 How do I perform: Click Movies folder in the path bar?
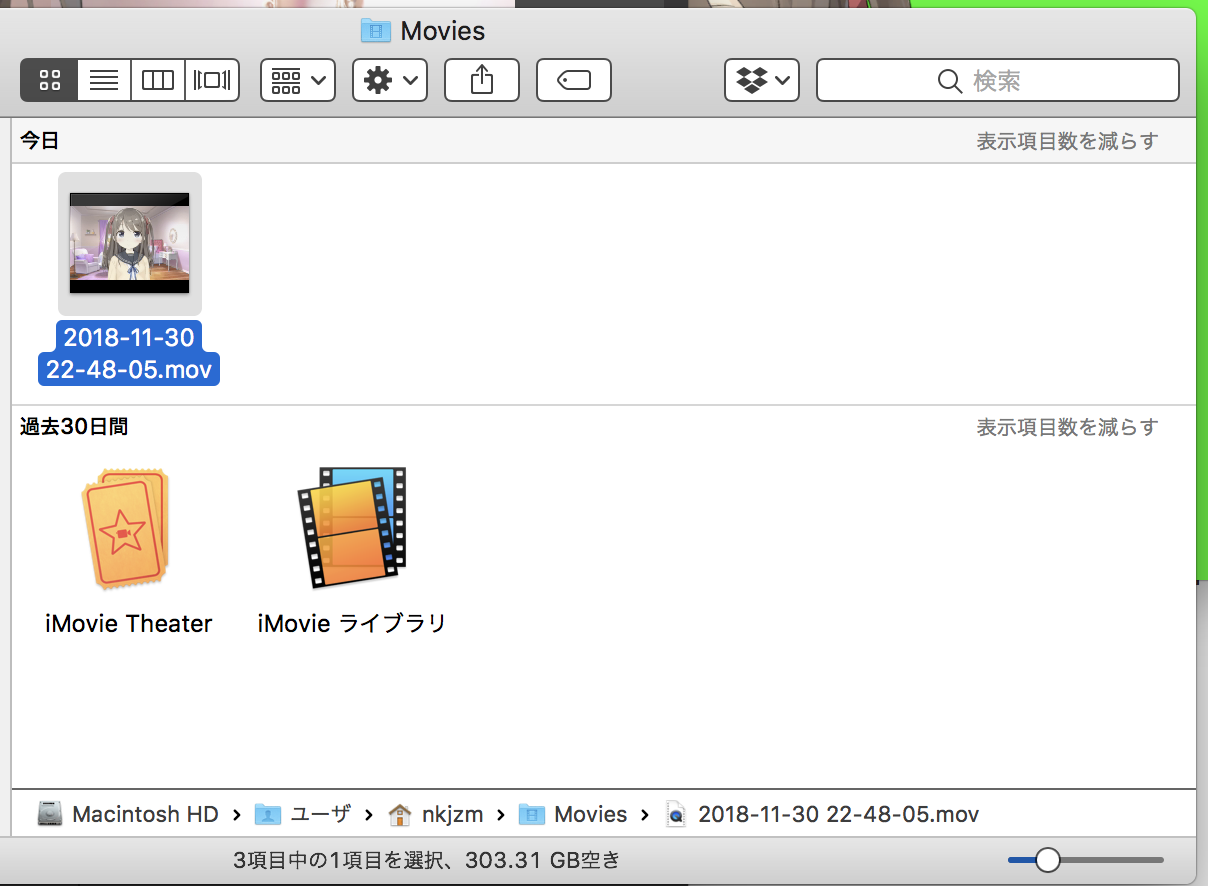pos(573,814)
